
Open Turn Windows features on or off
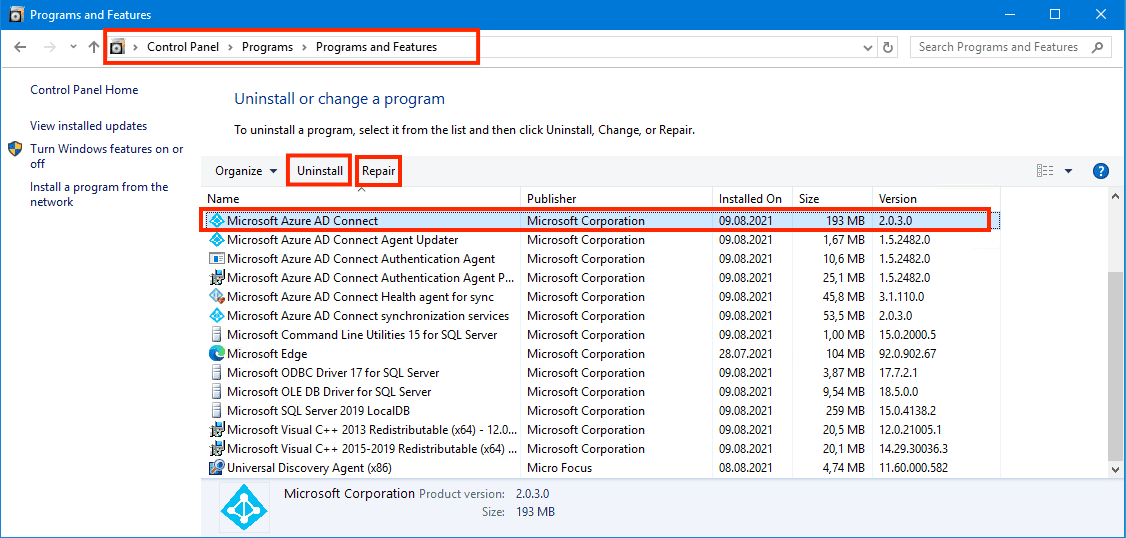coord(106,156)
